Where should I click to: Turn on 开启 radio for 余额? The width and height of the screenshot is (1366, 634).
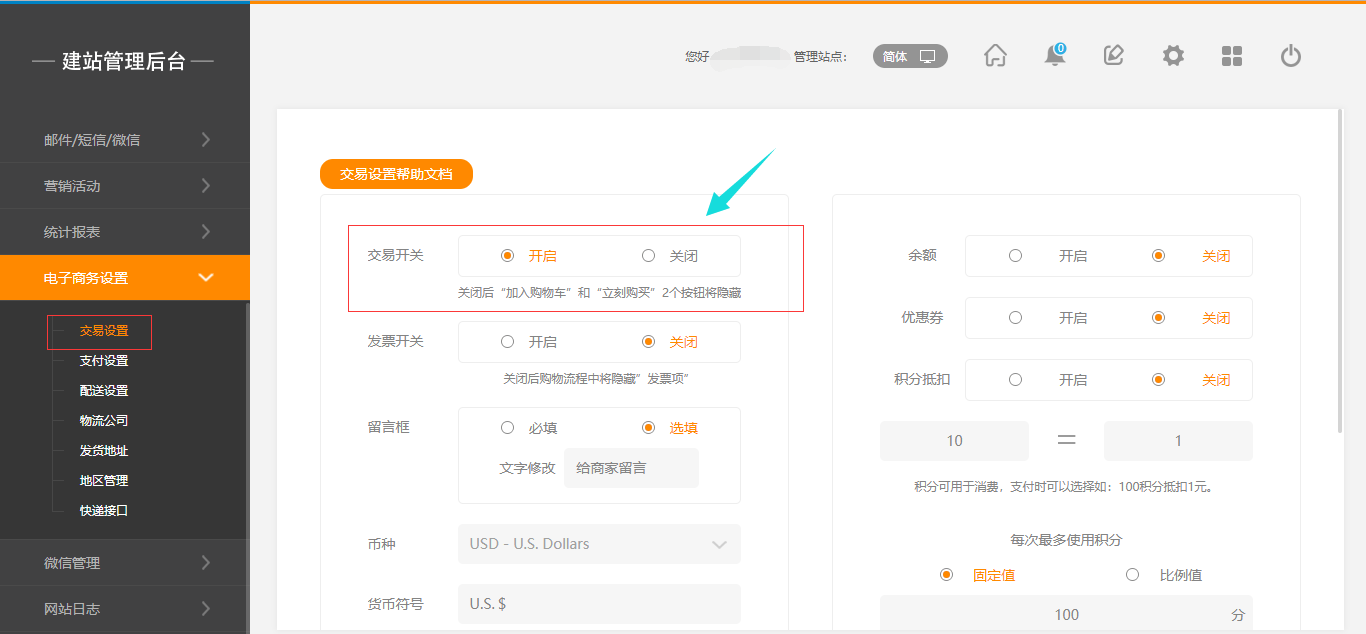[x=1016, y=256]
